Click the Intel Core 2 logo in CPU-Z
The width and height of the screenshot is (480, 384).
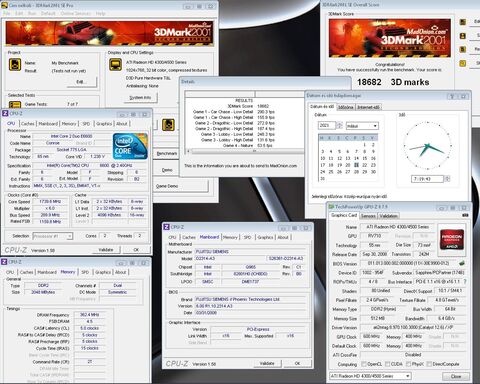click(130, 146)
